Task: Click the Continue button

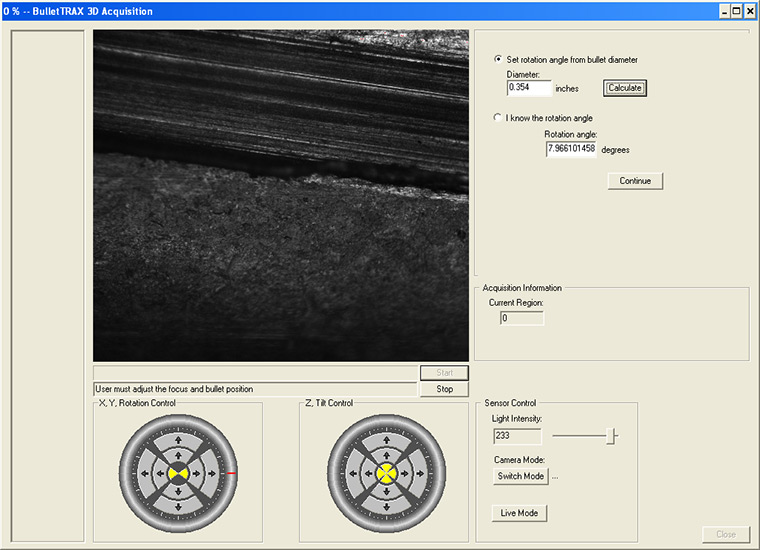Action: click(x=635, y=181)
